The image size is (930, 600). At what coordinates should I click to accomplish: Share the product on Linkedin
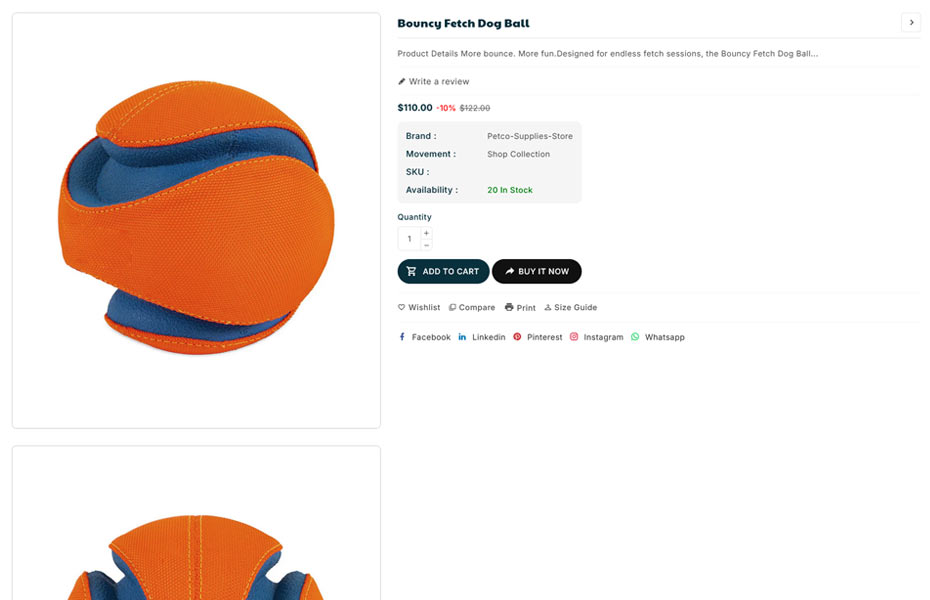pos(482,338)
